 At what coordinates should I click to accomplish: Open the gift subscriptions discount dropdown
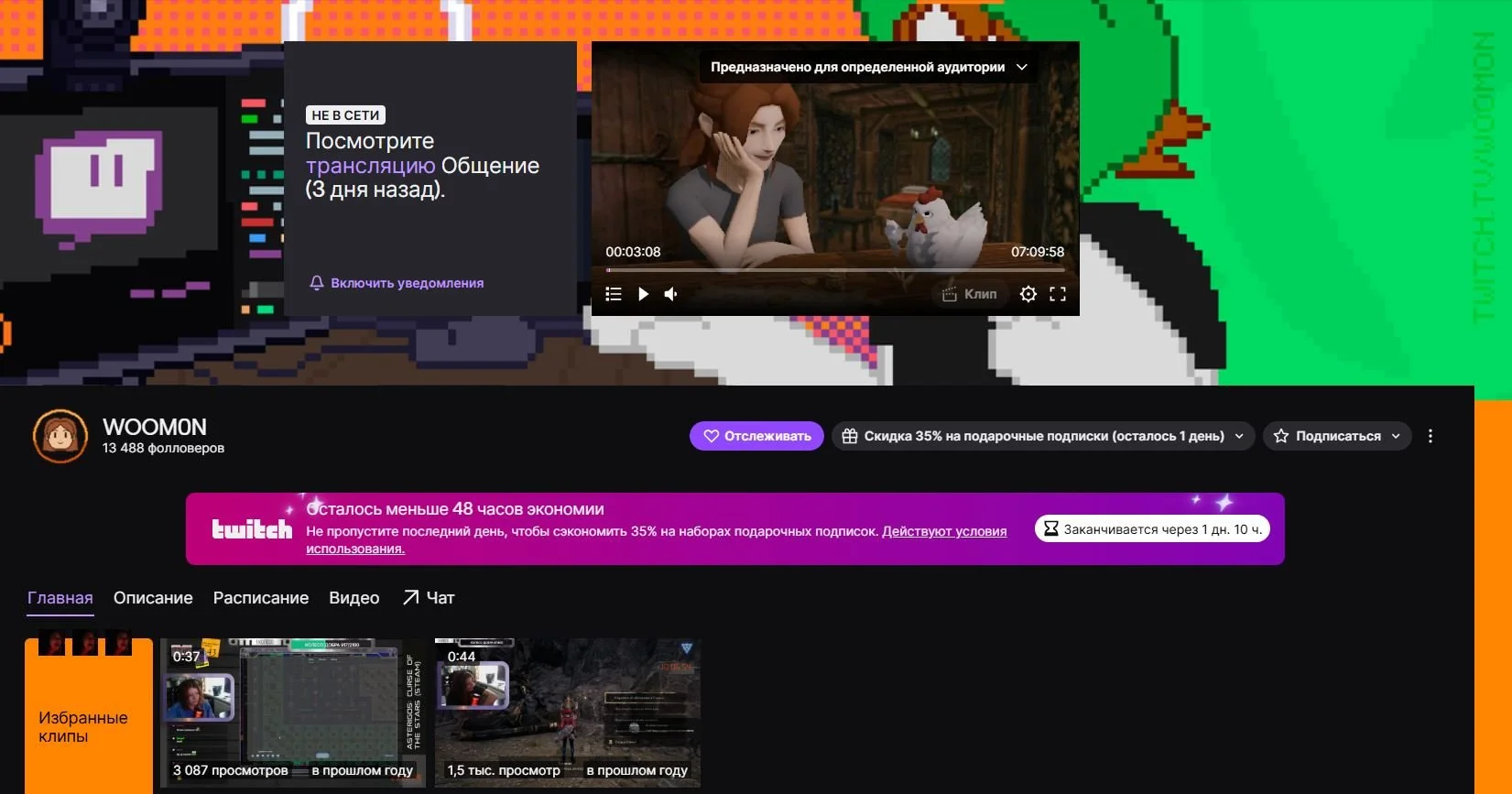(x=1043, y=436)
